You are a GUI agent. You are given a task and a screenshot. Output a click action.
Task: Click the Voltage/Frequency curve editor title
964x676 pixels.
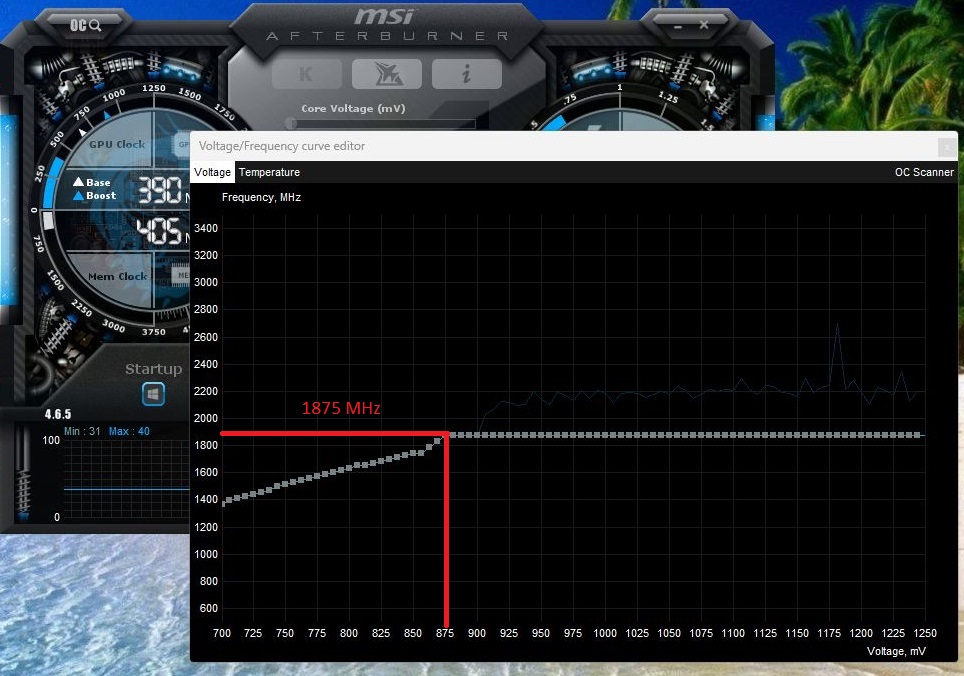point(282,146)
